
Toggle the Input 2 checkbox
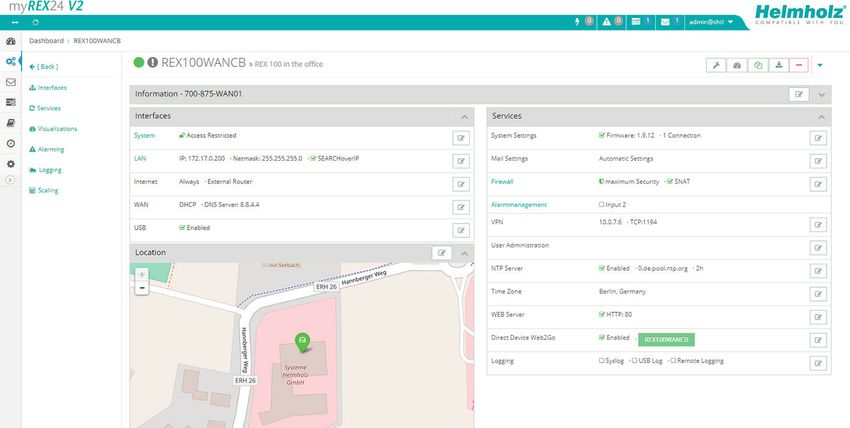point(601,205)
